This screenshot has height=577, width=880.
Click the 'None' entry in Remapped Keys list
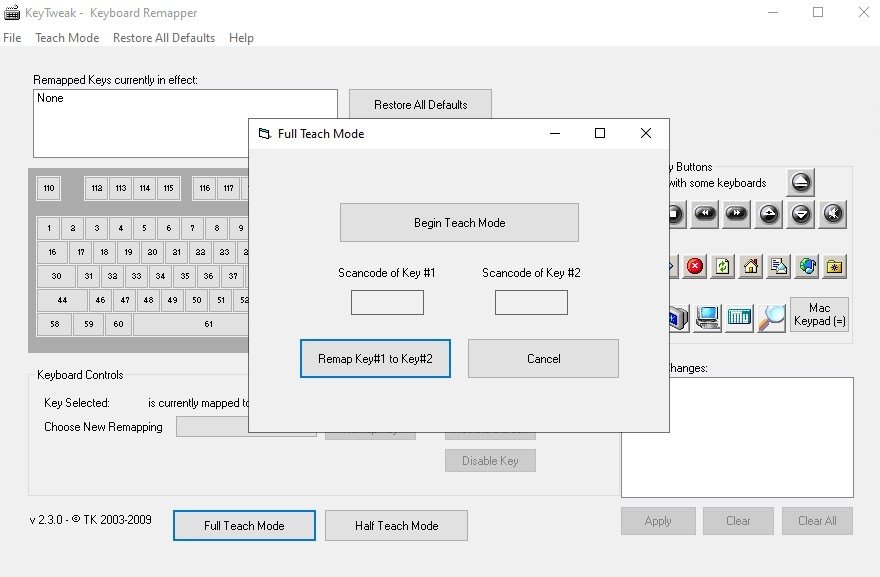click(x=50, y=98)
